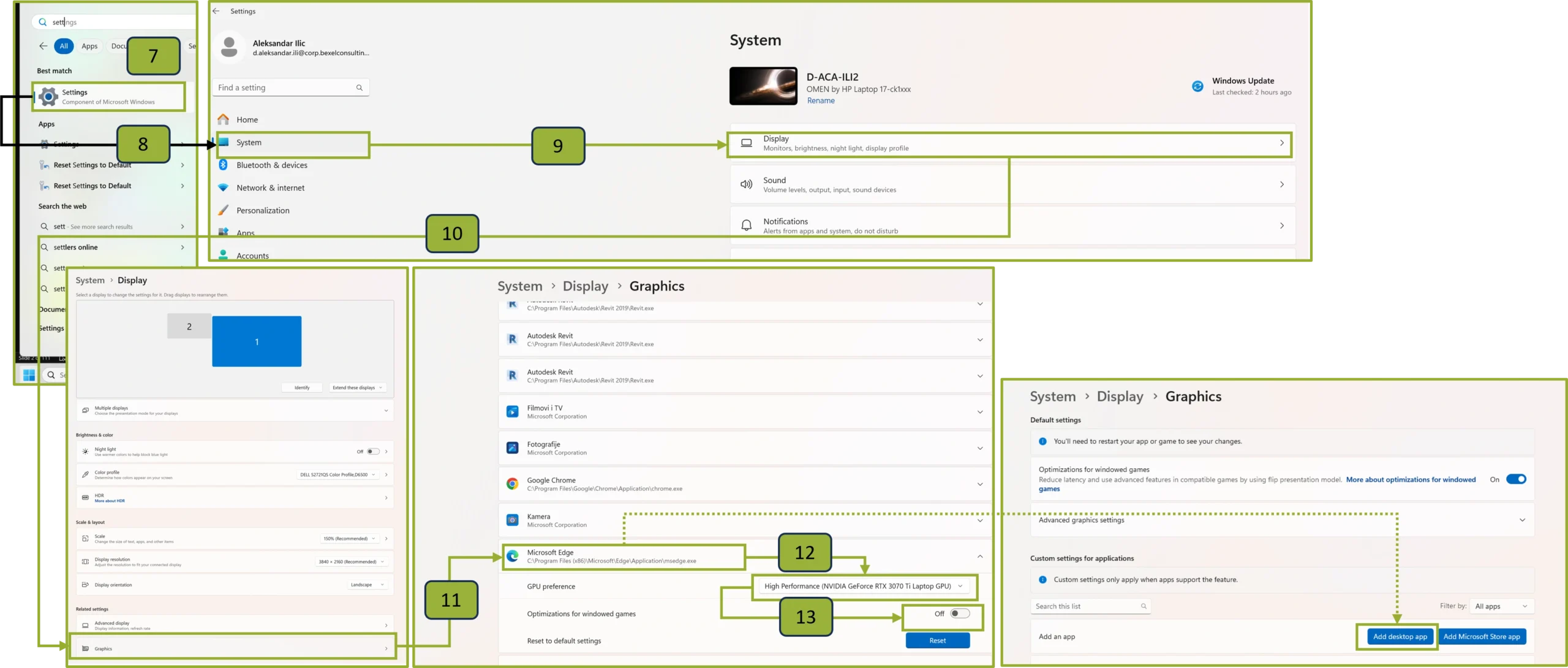The height and width of the screenshot is (668, 1568).
Task: Toggle the Night light switch
Action: tap(373, 452)
